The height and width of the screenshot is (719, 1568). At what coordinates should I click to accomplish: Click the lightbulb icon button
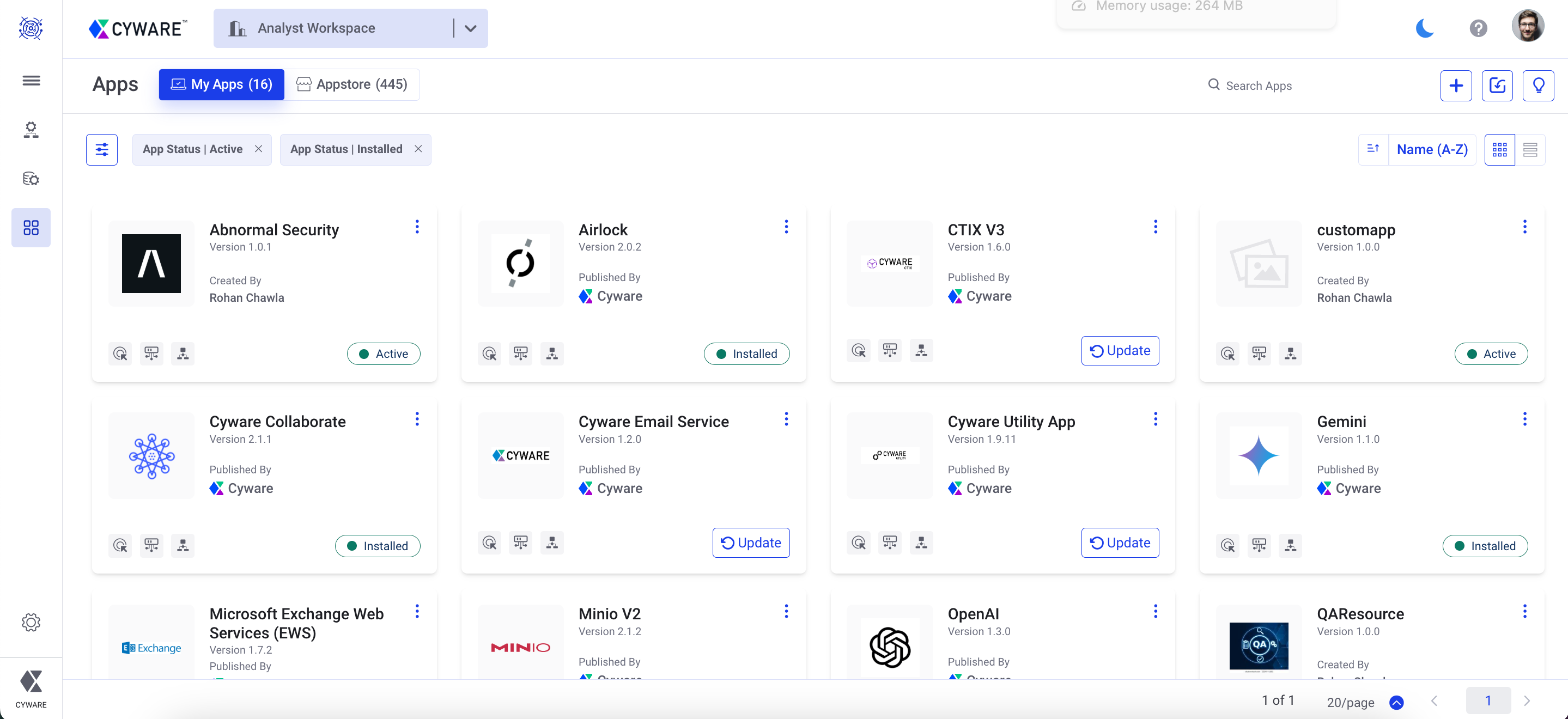(x=1537, y=85)
